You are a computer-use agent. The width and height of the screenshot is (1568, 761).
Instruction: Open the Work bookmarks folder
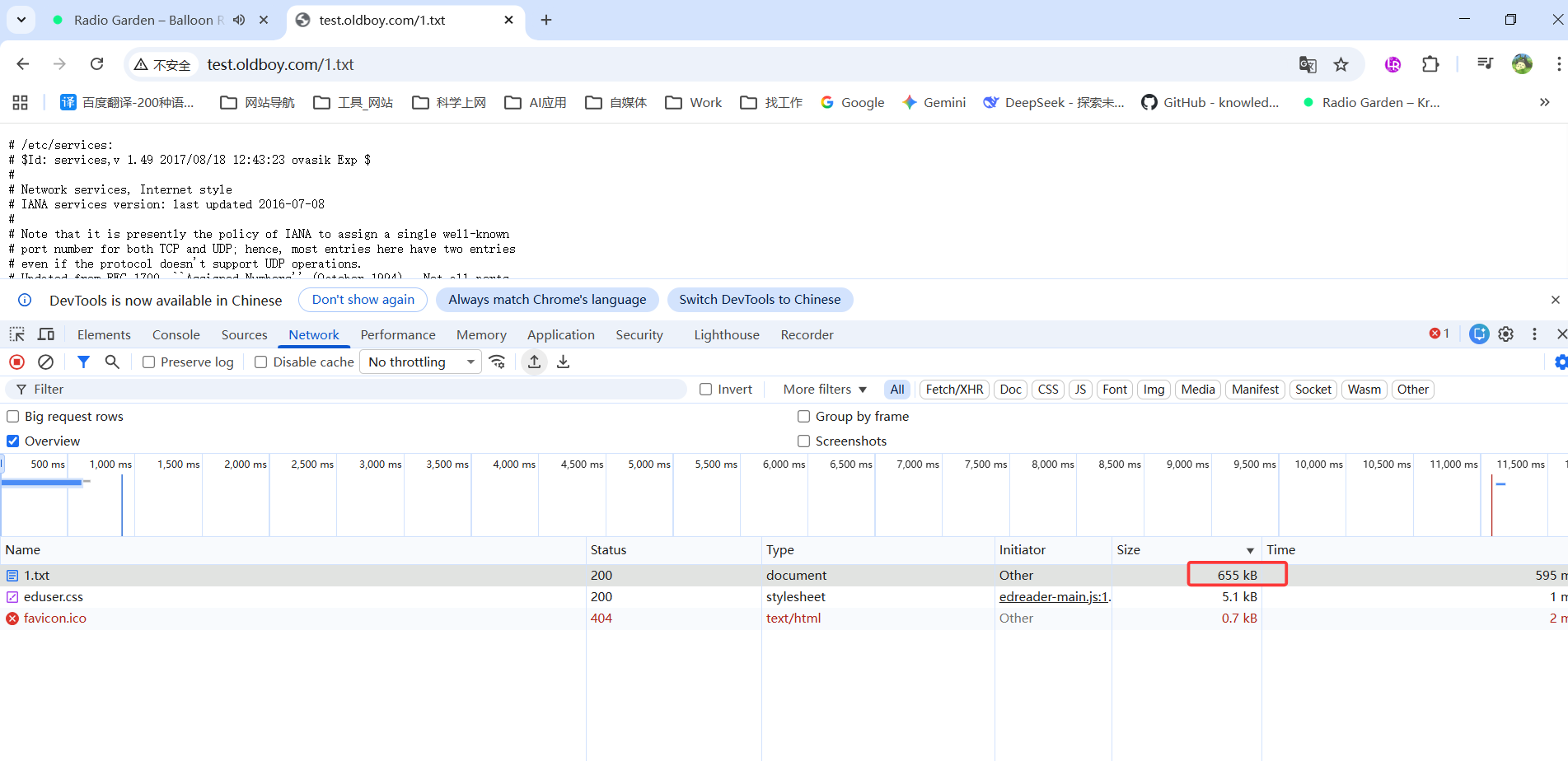click(694, 102)
